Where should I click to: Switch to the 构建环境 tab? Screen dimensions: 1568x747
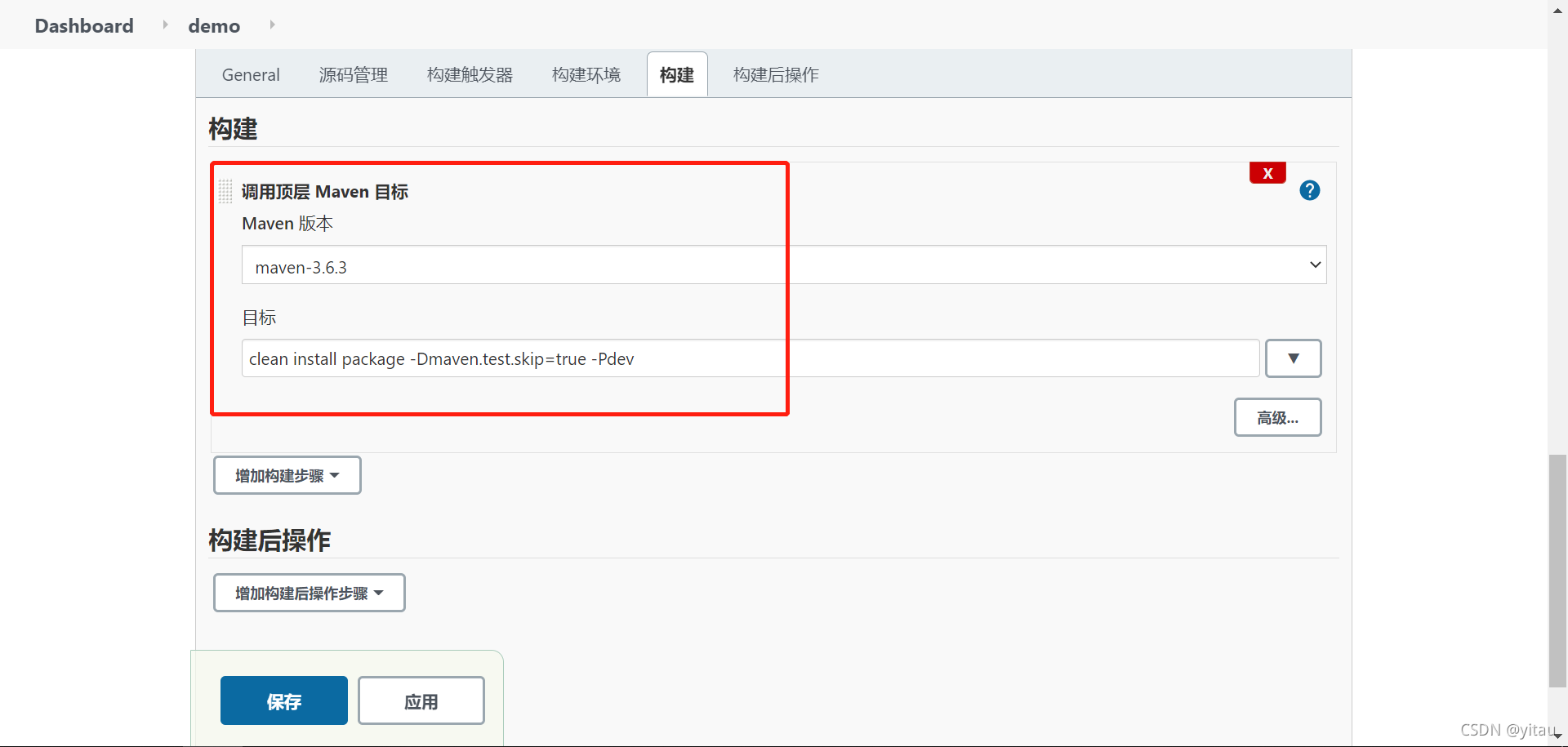[x=586, y=75]
